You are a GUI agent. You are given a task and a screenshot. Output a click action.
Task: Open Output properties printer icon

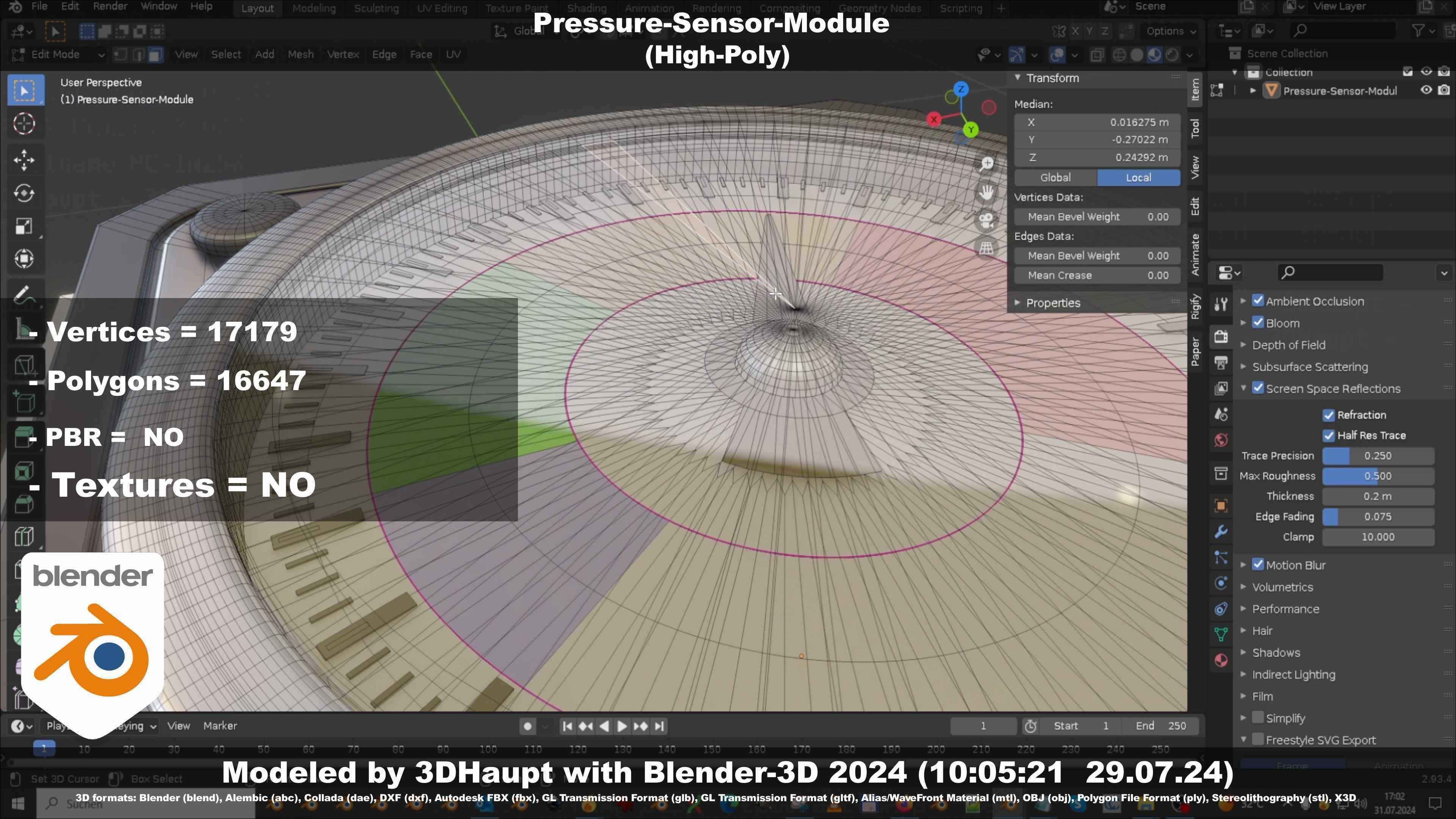[x=1221, y=362]
